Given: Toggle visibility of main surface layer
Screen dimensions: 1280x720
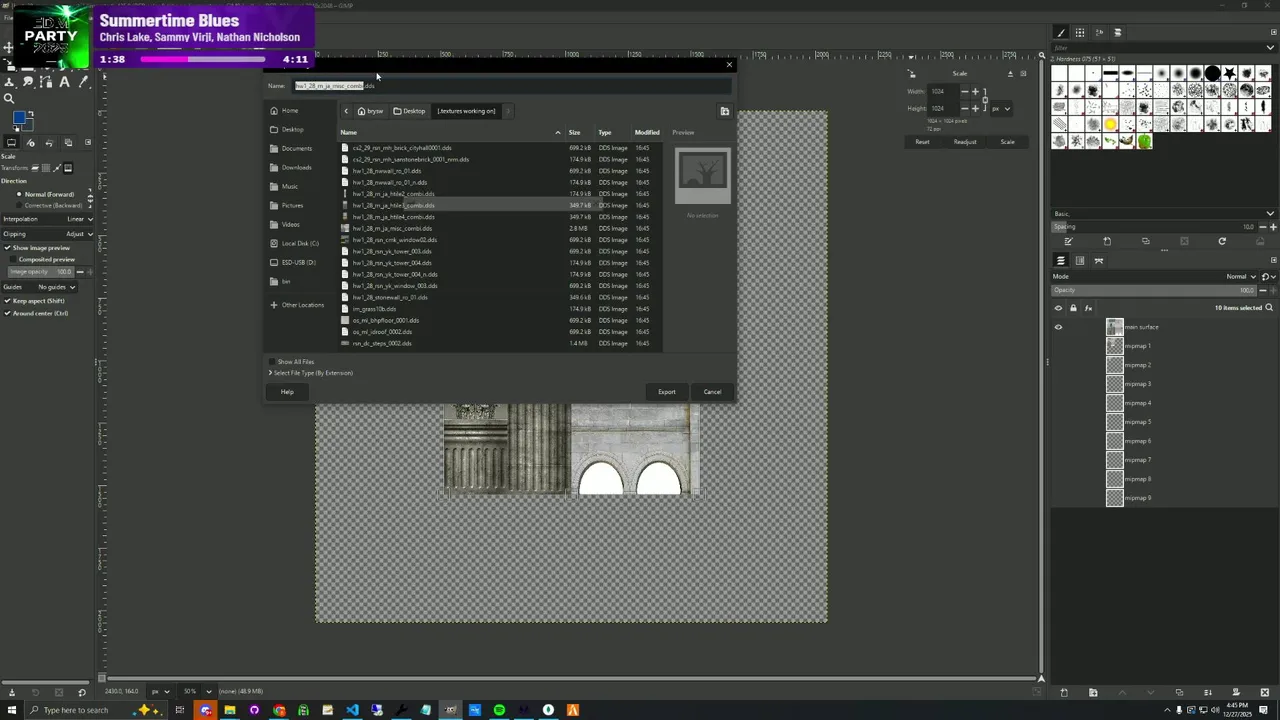Looking at the screenshot, I should 1058,327.
